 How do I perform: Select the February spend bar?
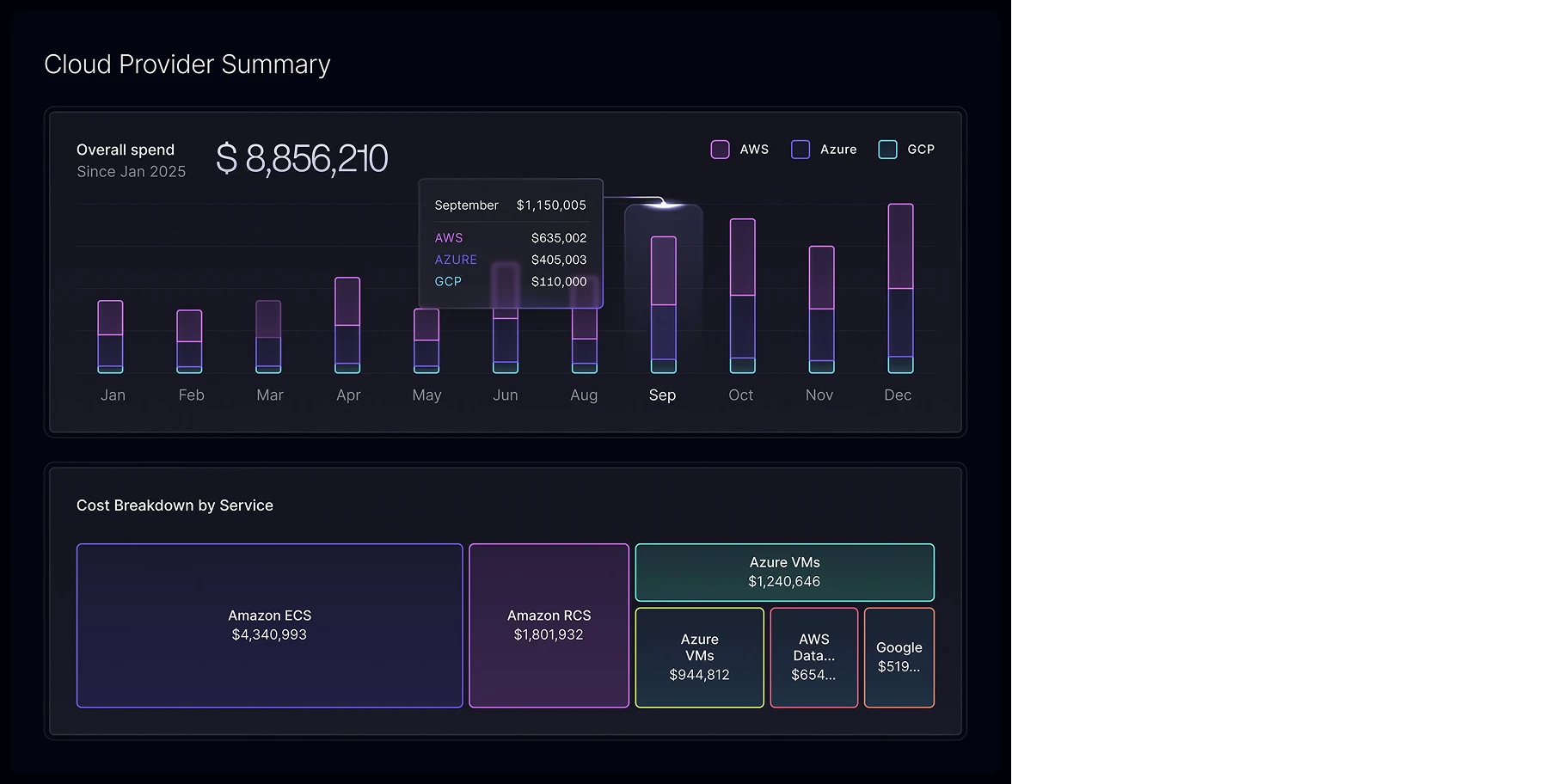click(189, 341)
